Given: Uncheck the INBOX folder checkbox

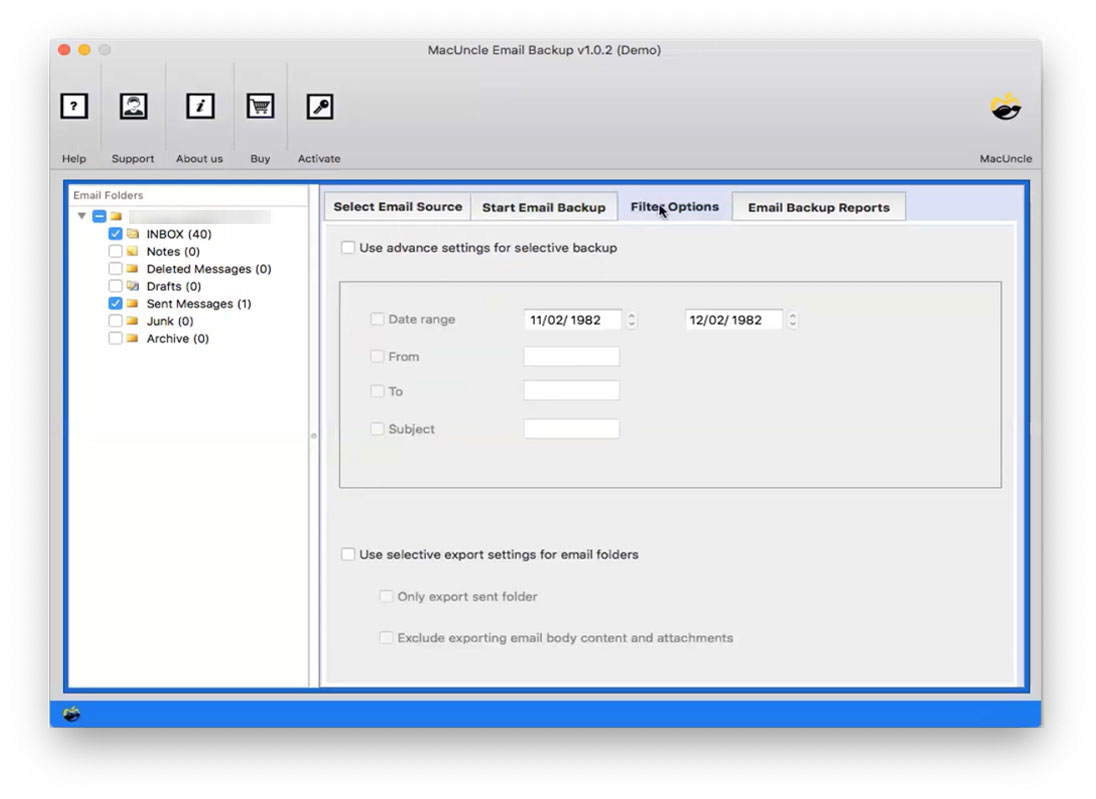Looking at the screenshot, I should point(115,233).
